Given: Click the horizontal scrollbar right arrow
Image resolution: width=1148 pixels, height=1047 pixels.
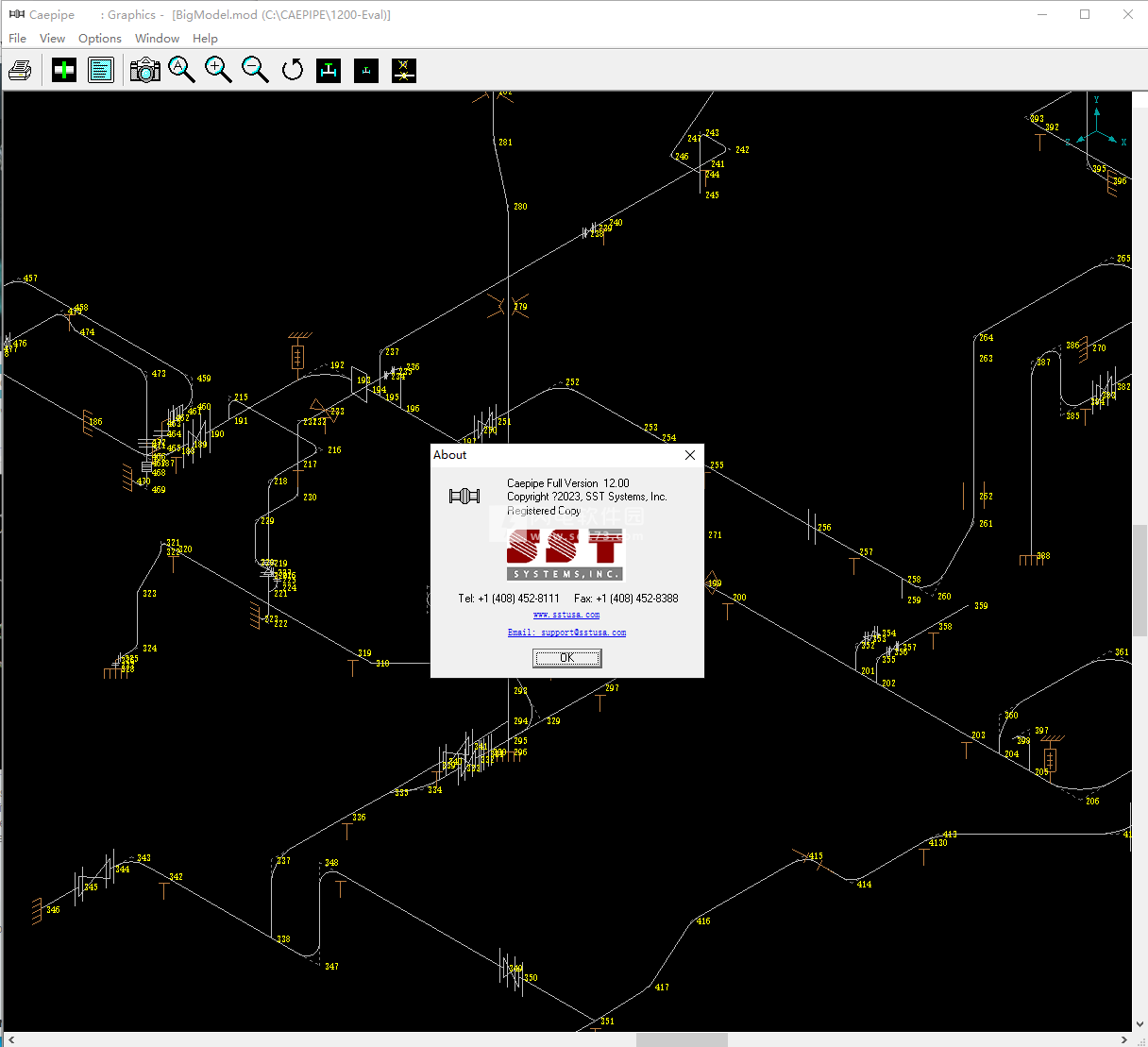Looking at the screenshot, I should coord(1123,1039).
